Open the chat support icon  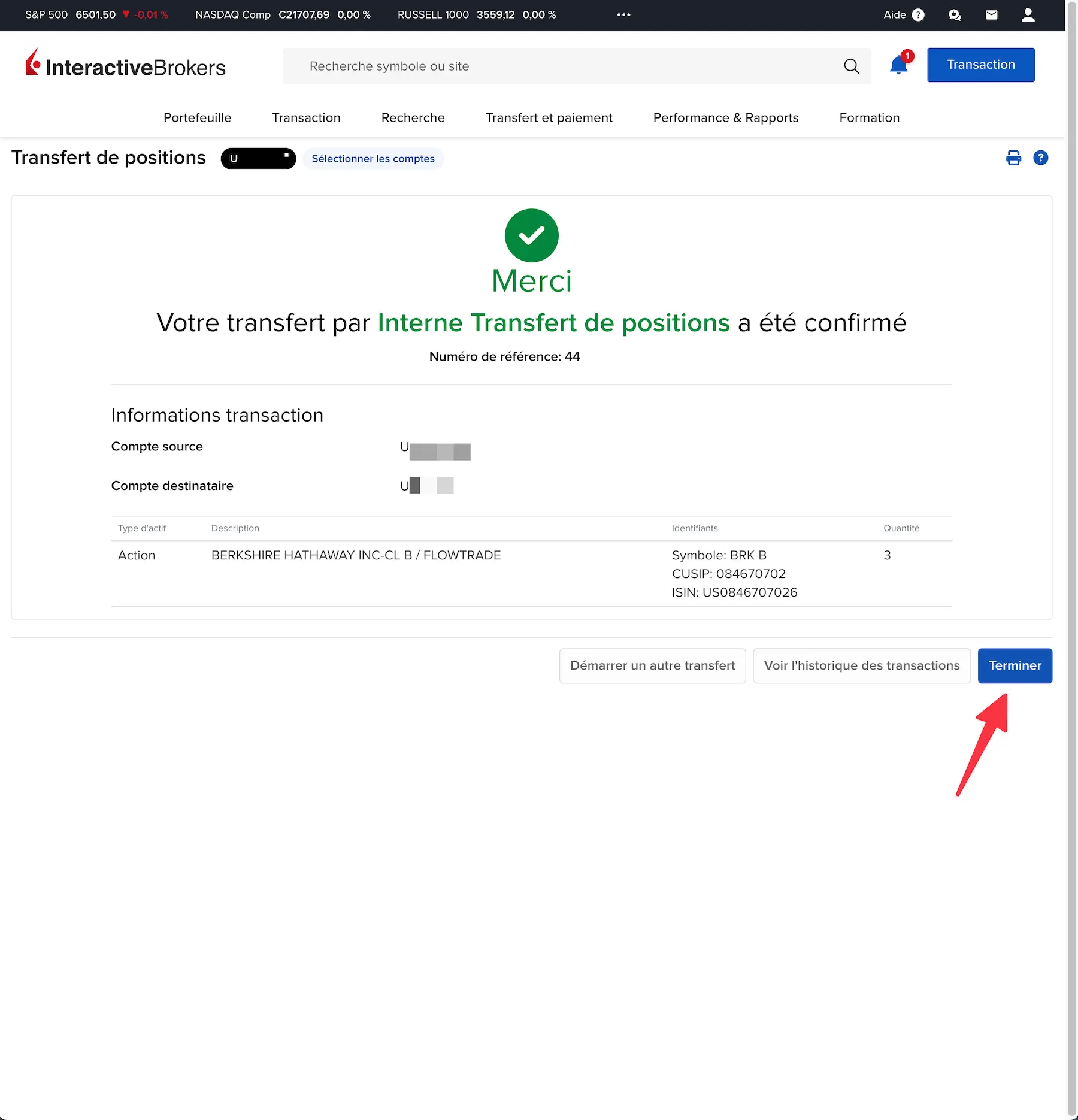point(955,15)
